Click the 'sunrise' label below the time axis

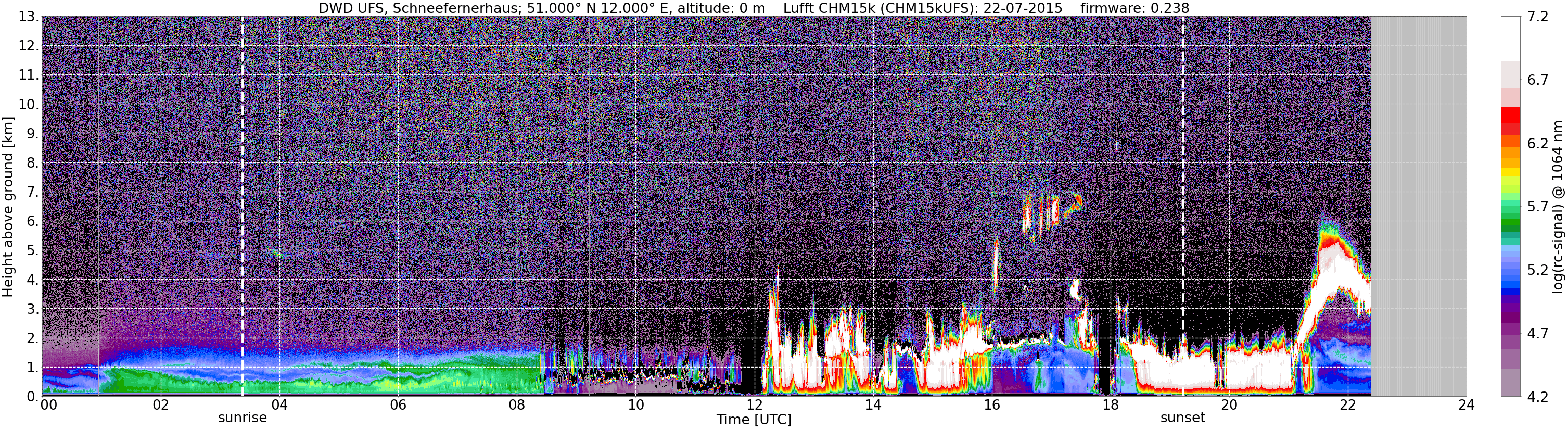[243, 418]
